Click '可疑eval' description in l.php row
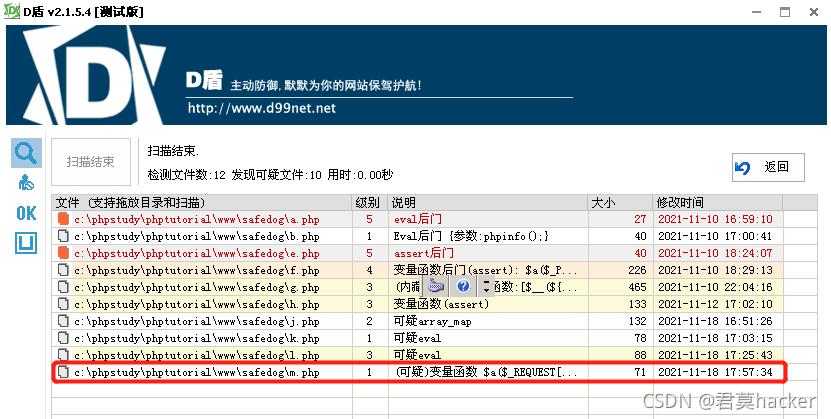Viewport: 831px width, 419px height. 417,354
